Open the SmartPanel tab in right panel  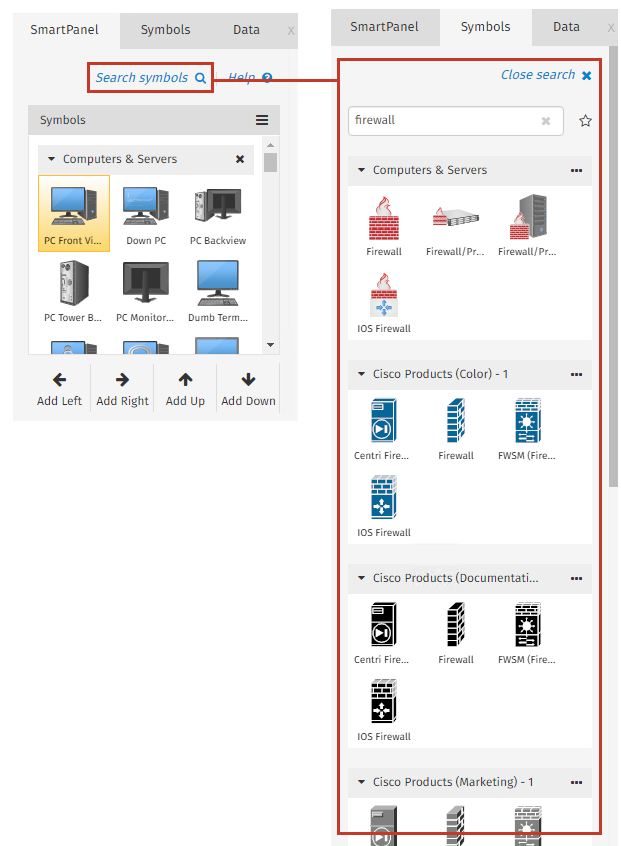point(384,27)
